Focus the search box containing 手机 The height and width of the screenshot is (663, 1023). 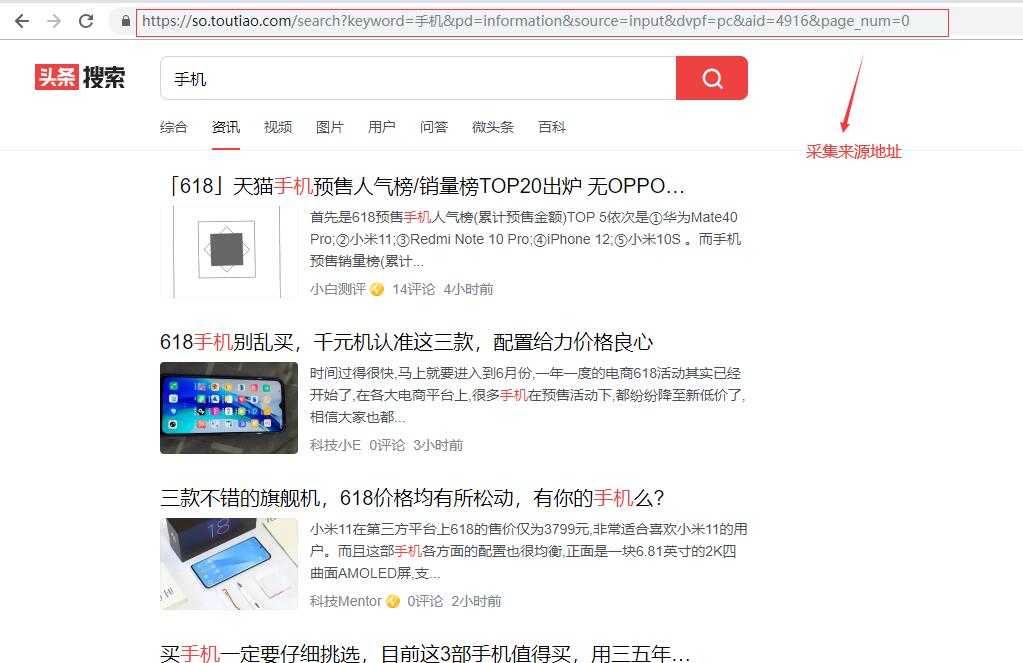tap(418, 78)
